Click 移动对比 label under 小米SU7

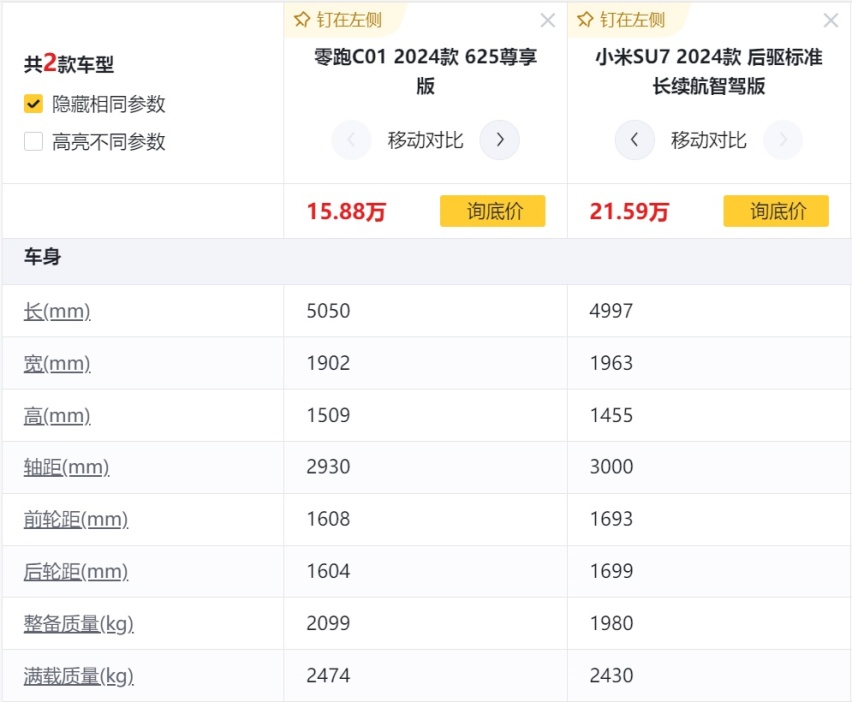[709, 140]
